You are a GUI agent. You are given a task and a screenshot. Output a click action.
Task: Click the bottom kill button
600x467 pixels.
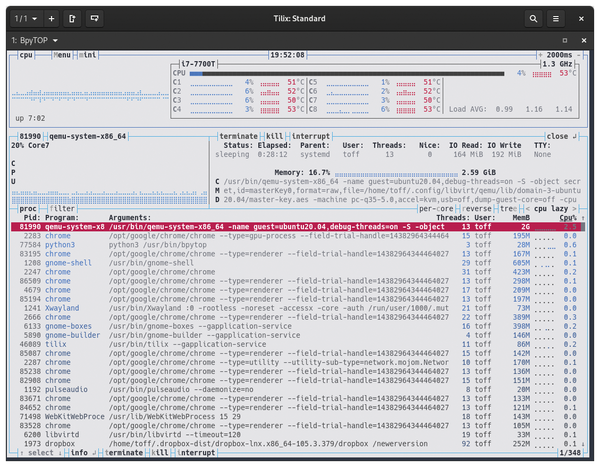pyautogui.click(x=160, y=453)
